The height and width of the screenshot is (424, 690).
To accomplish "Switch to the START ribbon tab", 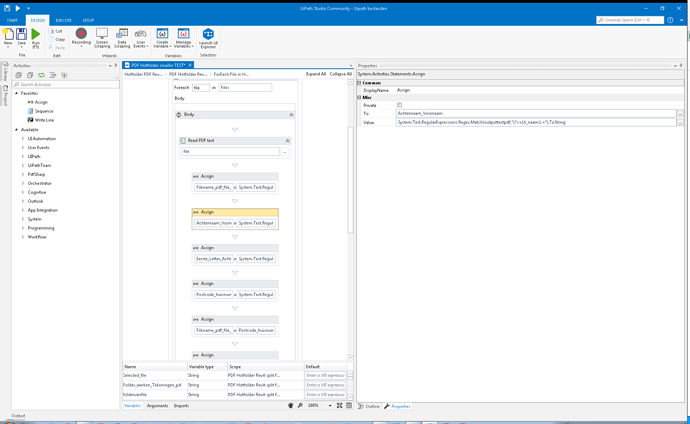I will (x=12, y=20).
